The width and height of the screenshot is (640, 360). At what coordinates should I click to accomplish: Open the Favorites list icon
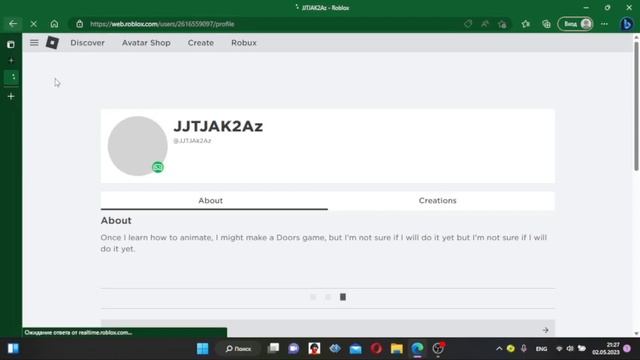pyautogui.click(x=526, y=24)
